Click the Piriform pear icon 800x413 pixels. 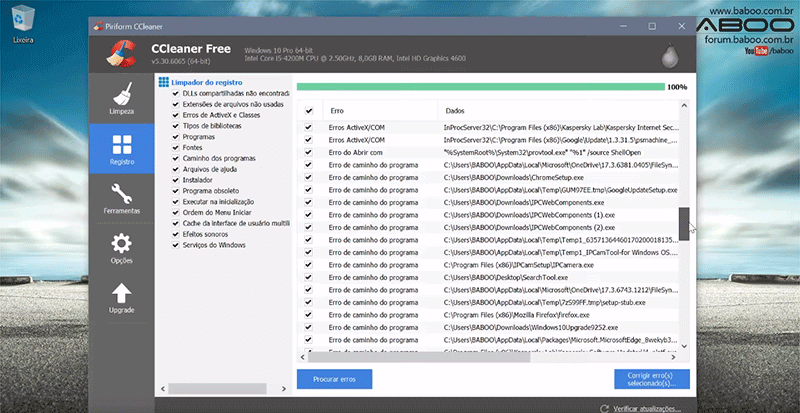[669, 56]
